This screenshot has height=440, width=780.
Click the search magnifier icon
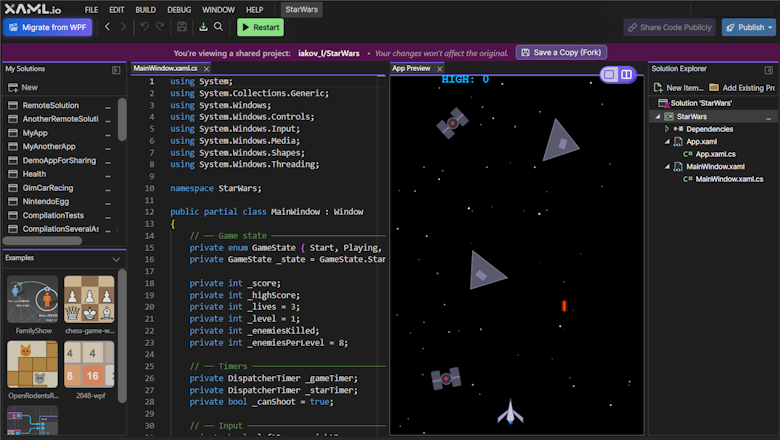(218, 27)
